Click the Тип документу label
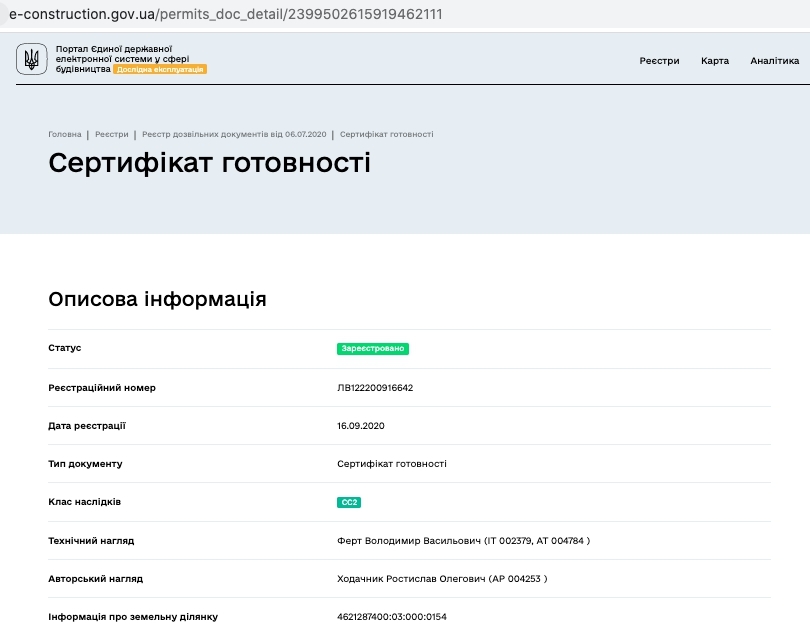 [85, 464]
